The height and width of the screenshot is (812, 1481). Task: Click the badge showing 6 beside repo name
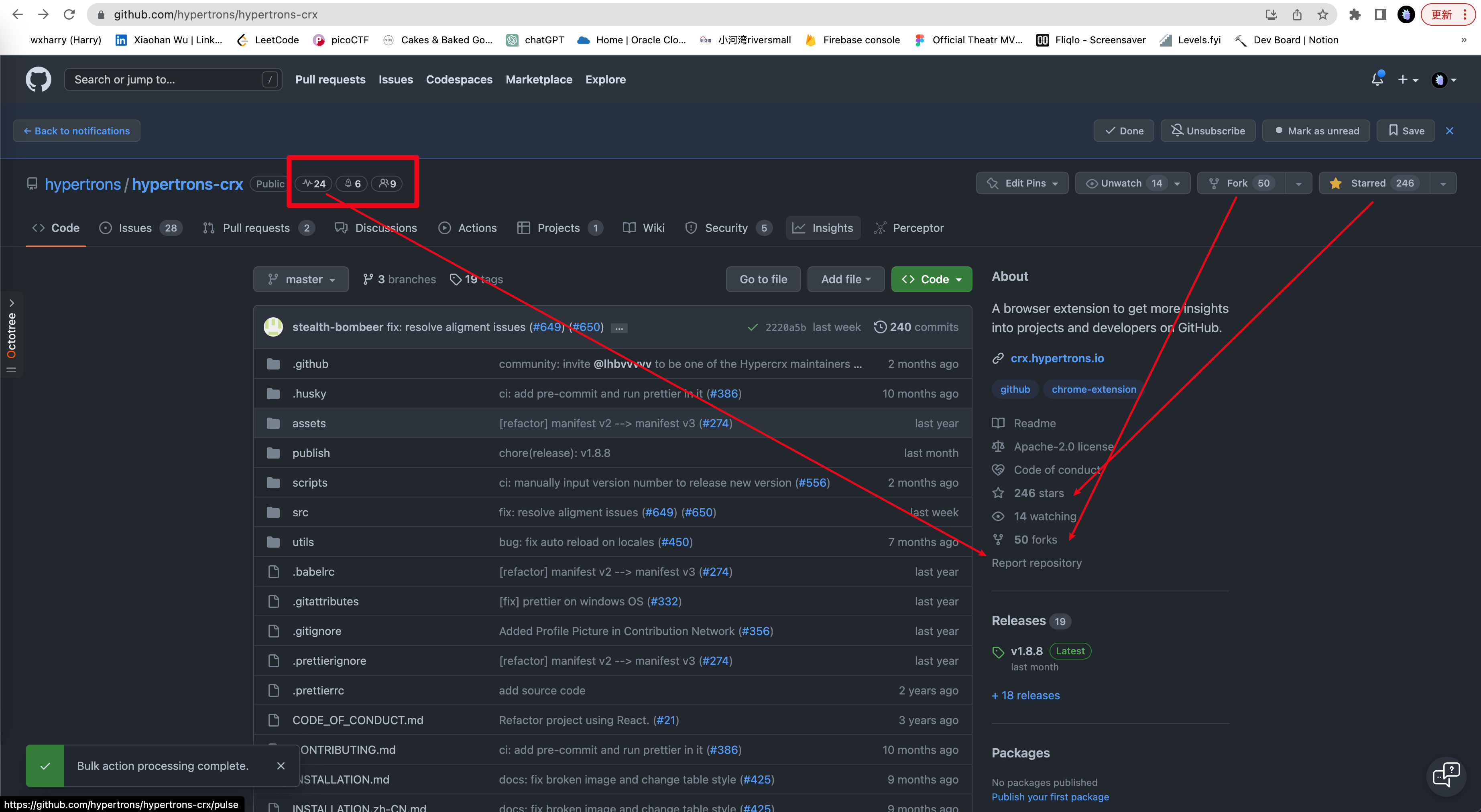click(x=351, y=183)
